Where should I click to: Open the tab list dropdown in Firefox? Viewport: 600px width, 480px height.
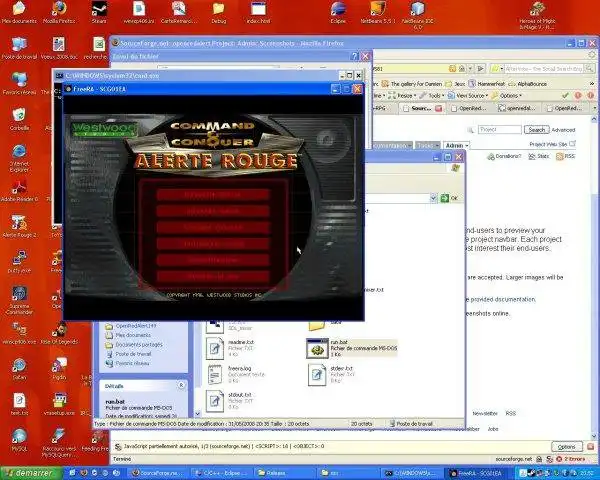(595, 109)
